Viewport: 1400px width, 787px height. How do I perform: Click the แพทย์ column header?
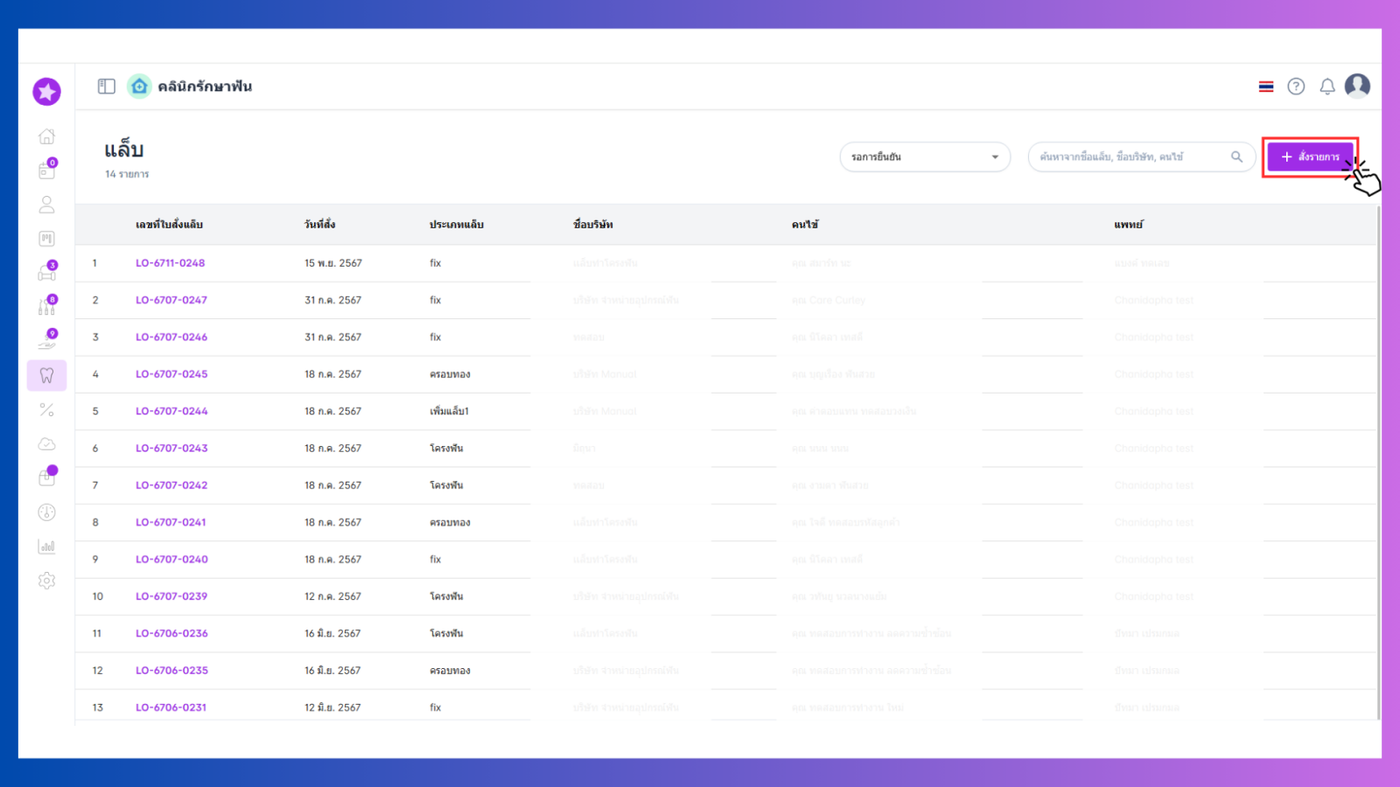(1128, 225)
